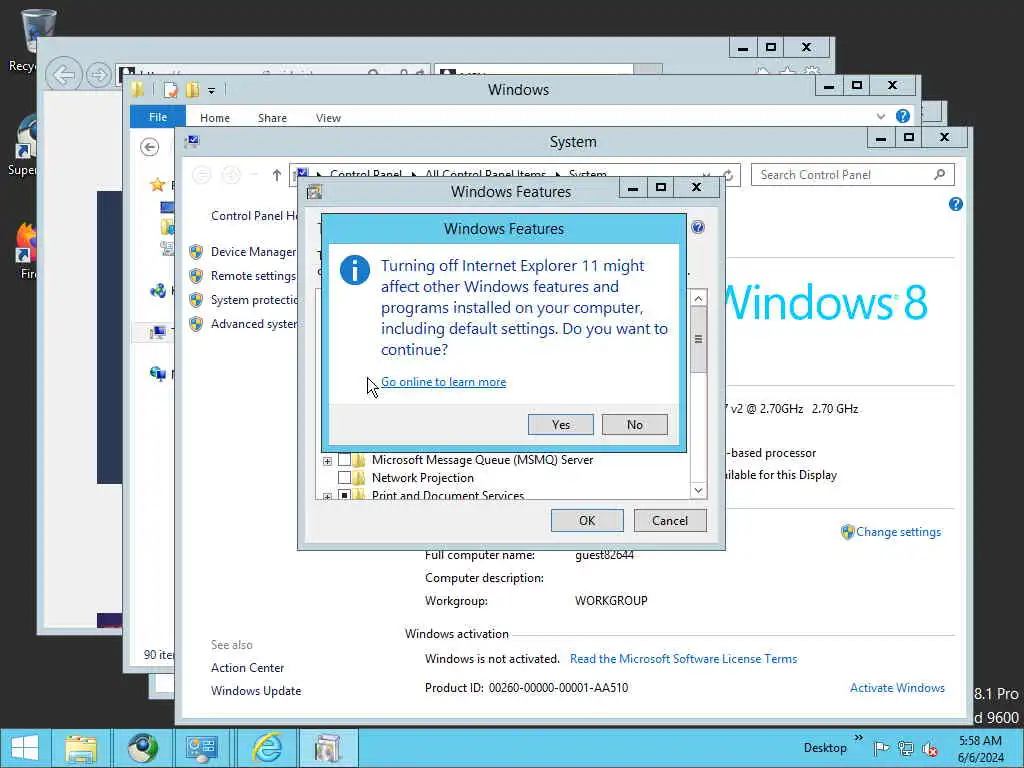Click help icon in Windows explorer ribbon
The height and width of the screenshot is (768, 1024).
[x=903, y=116]
